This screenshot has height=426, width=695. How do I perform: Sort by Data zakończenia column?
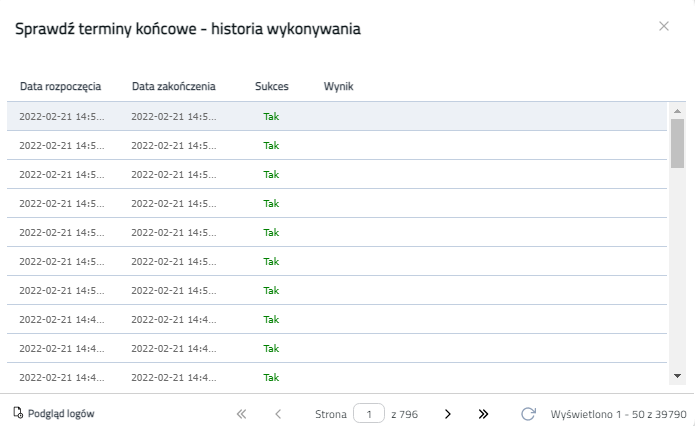click(x=173, y=87)
